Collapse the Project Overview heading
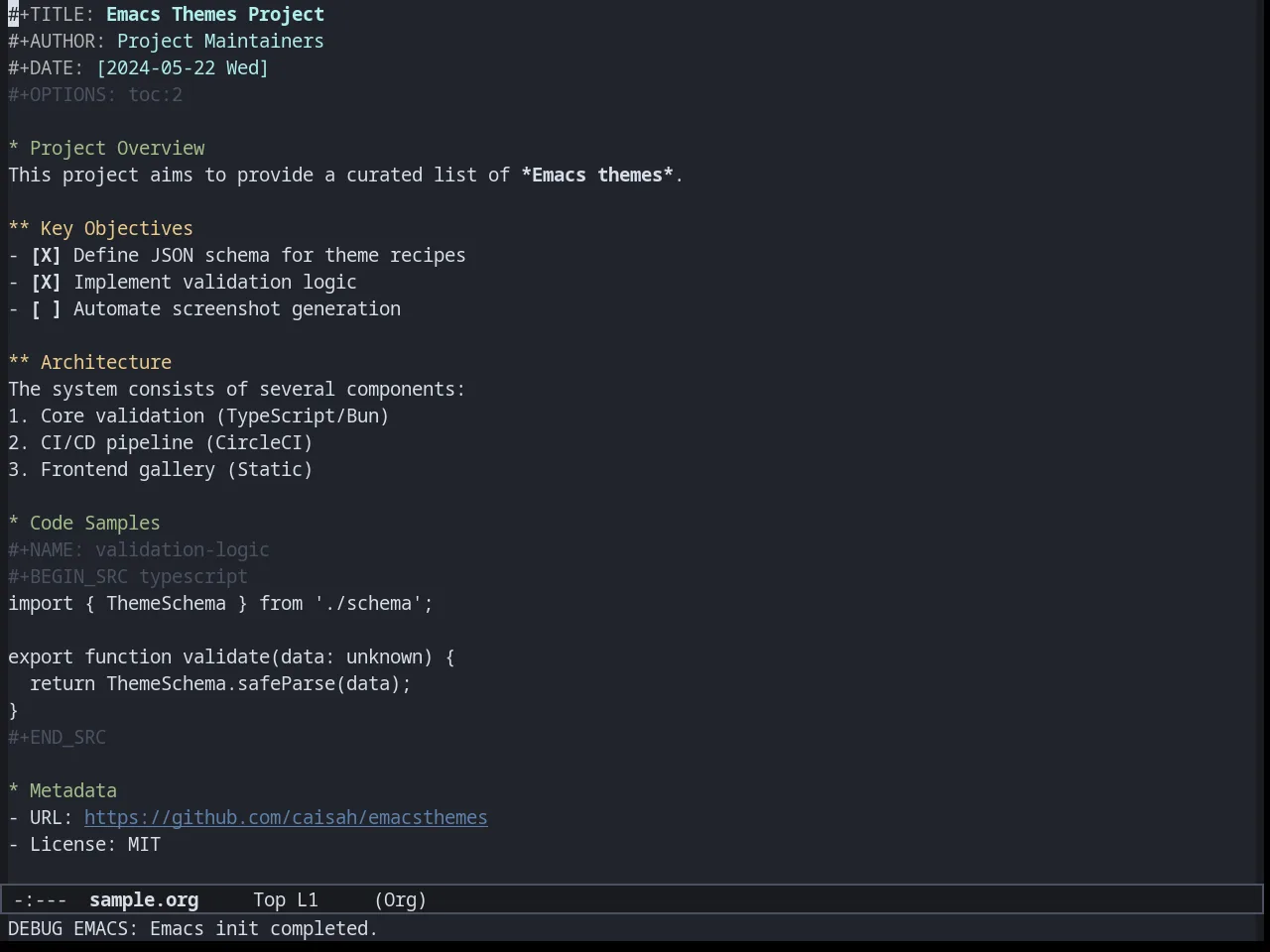The image size is (1270, 952). (106, 149)
